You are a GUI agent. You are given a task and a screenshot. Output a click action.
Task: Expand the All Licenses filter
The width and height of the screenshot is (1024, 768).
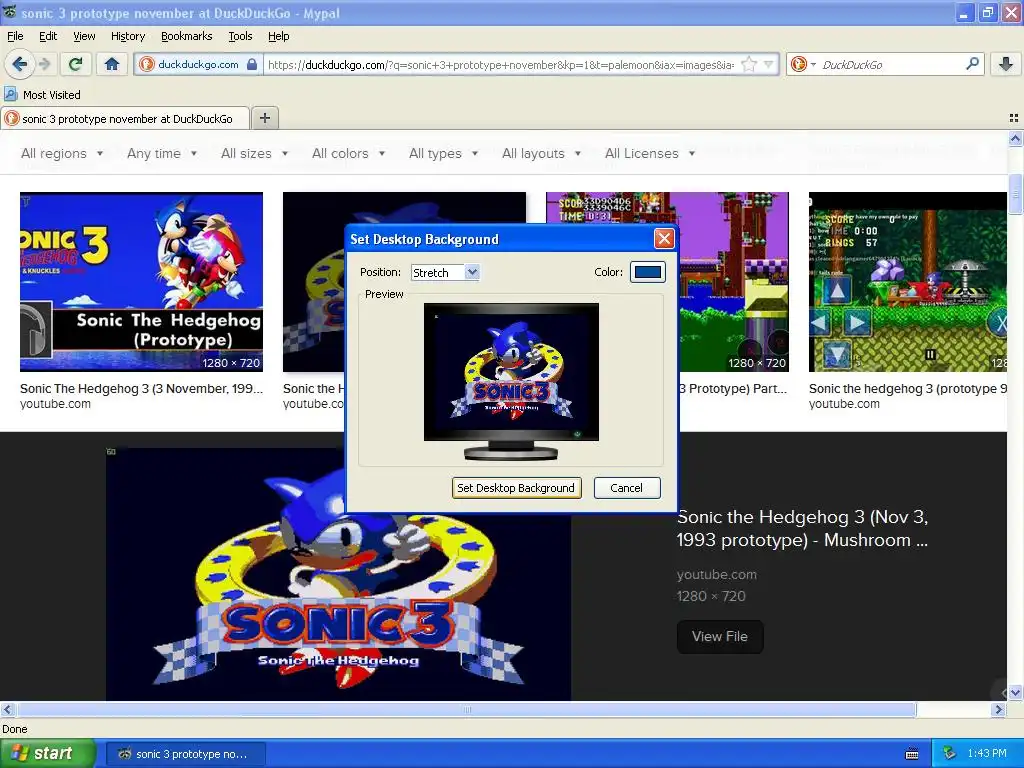click(650, 153)
